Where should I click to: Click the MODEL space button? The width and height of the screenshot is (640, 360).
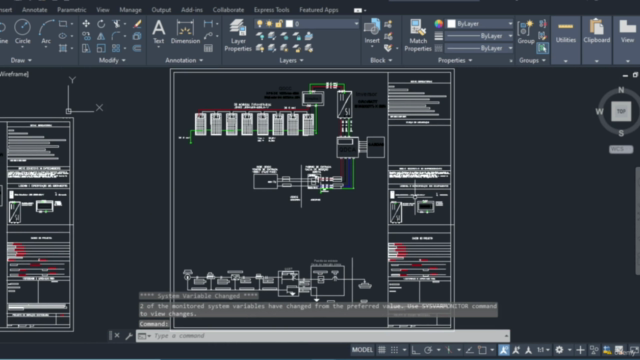pyautogui.click(x=362, y=350)
